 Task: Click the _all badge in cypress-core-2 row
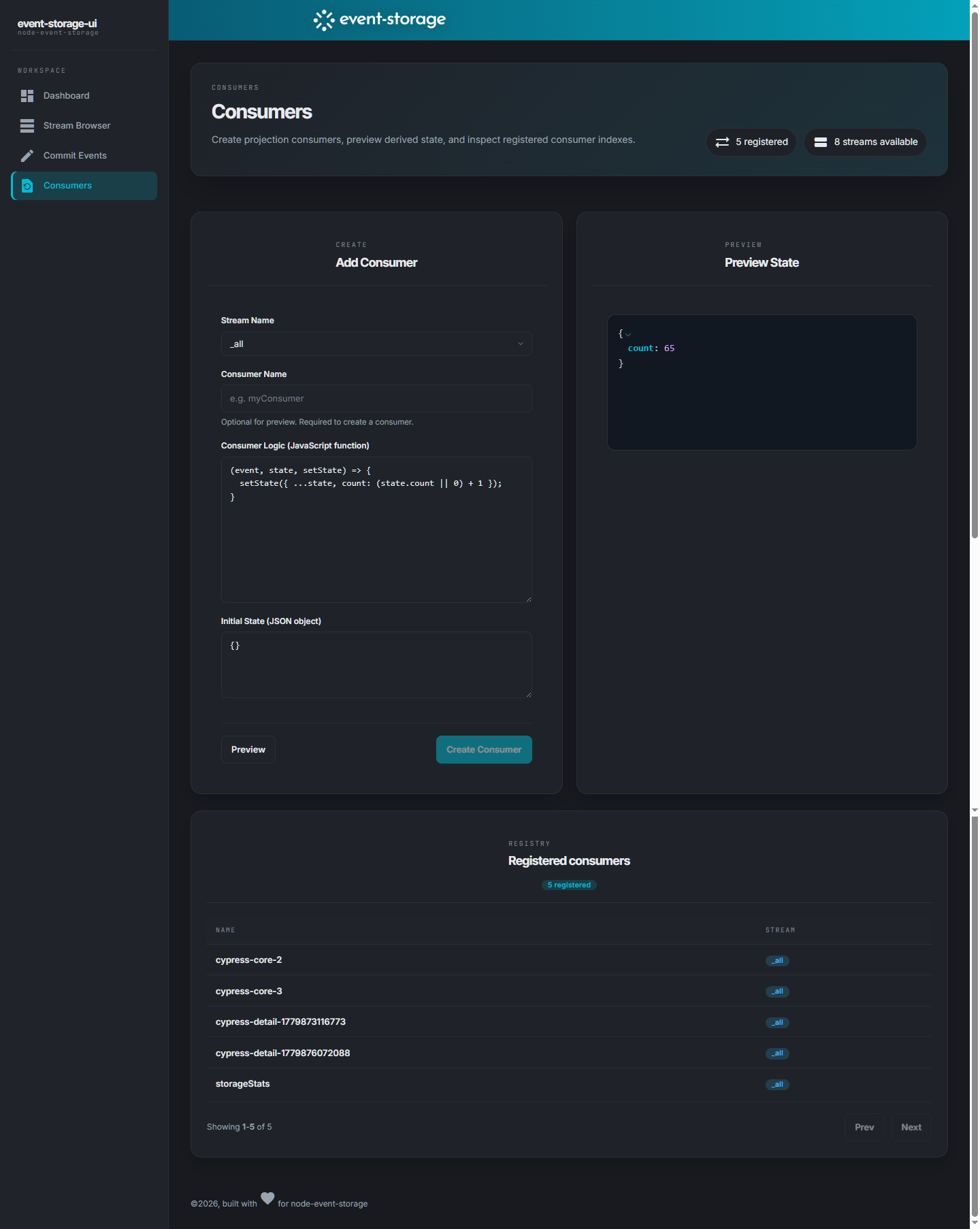(x=777, y=961)
